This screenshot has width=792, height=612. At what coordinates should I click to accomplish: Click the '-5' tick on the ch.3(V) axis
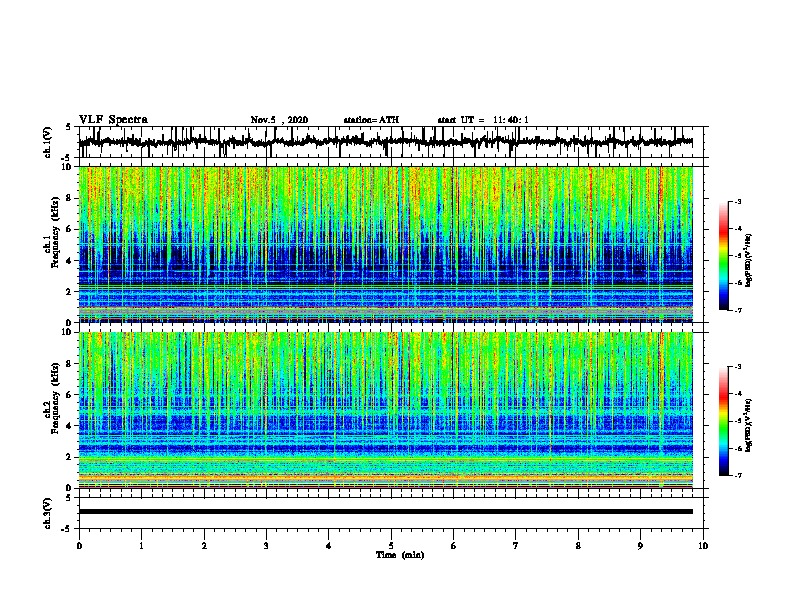[x=68, y=529]
